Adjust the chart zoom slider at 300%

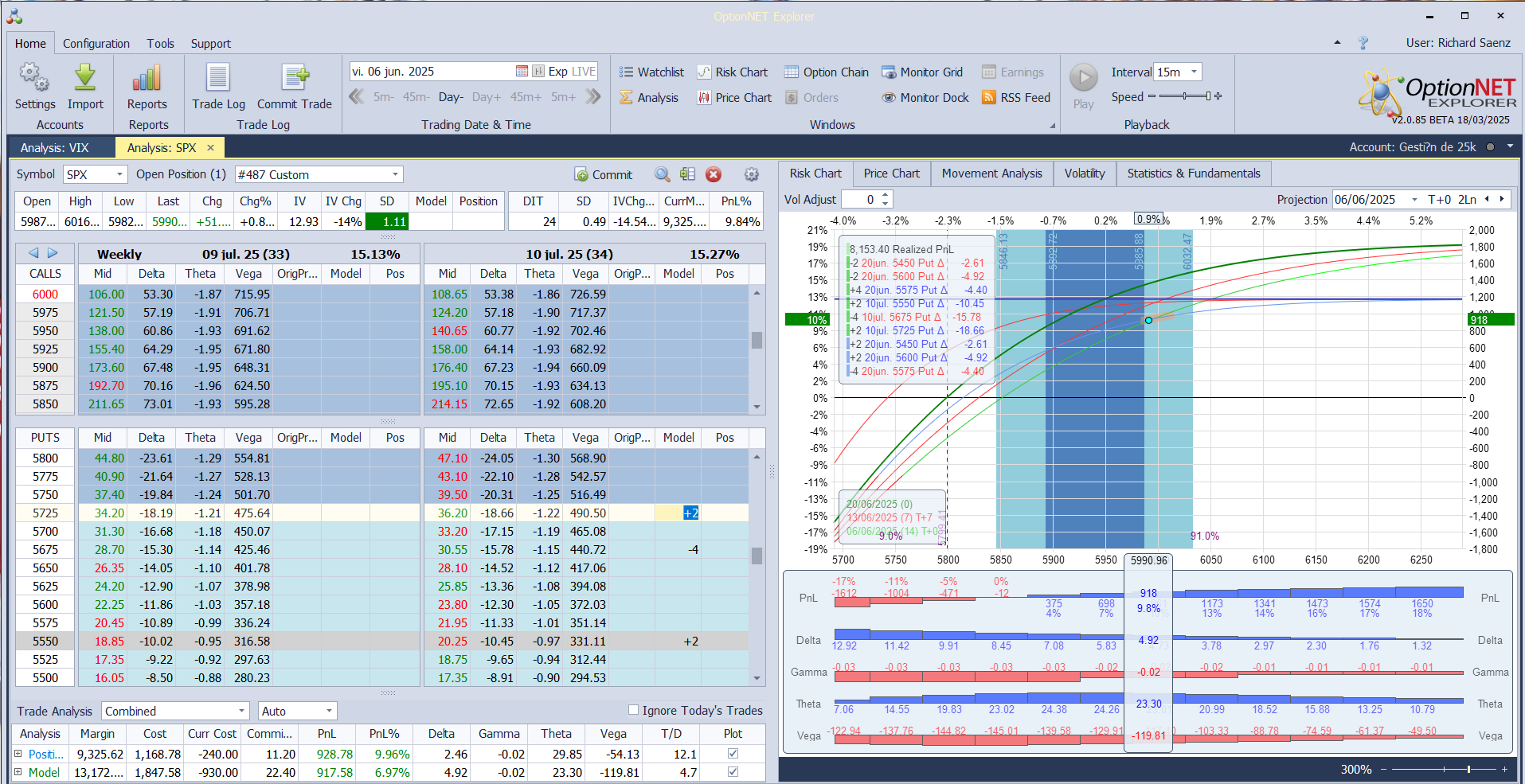pyautogui.click(x=1444, y=770)
